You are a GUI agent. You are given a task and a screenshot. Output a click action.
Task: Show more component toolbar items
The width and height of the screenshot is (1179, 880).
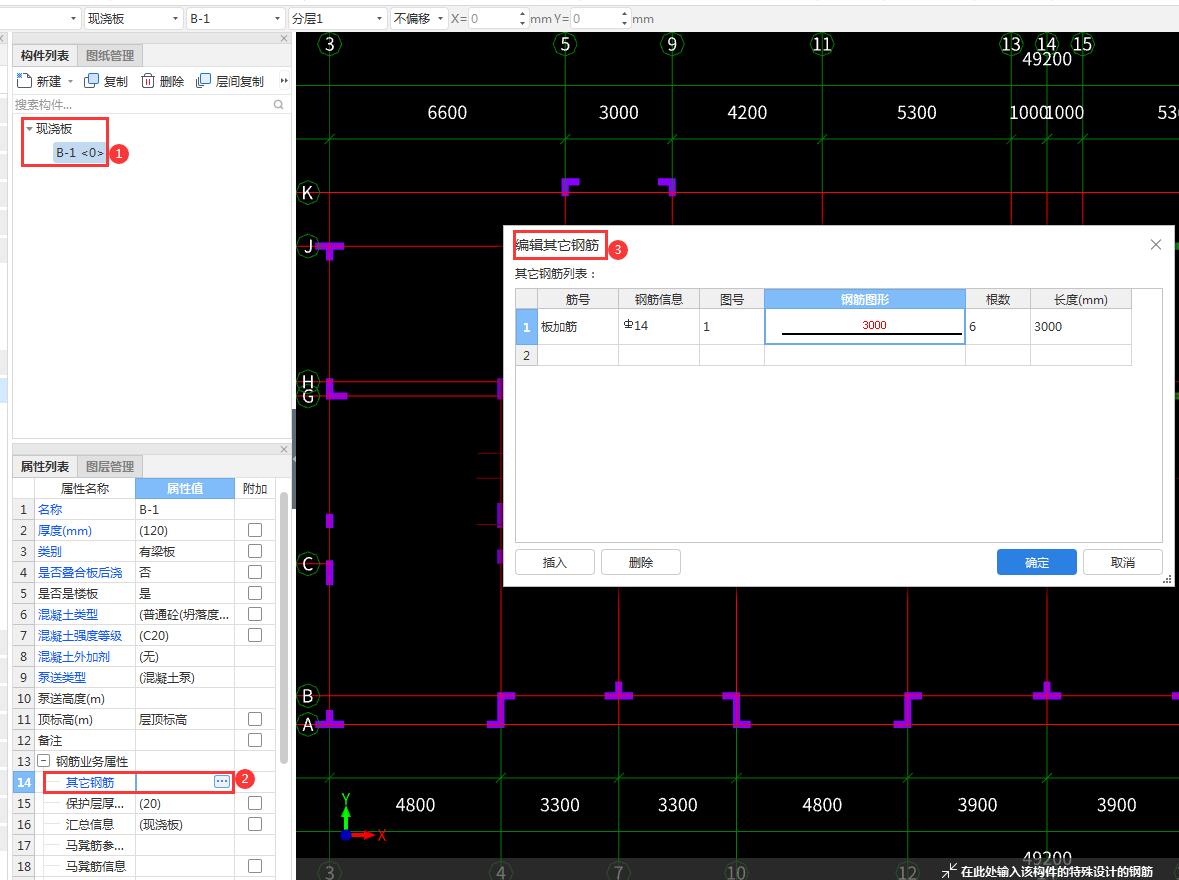(x=284, y=80)
